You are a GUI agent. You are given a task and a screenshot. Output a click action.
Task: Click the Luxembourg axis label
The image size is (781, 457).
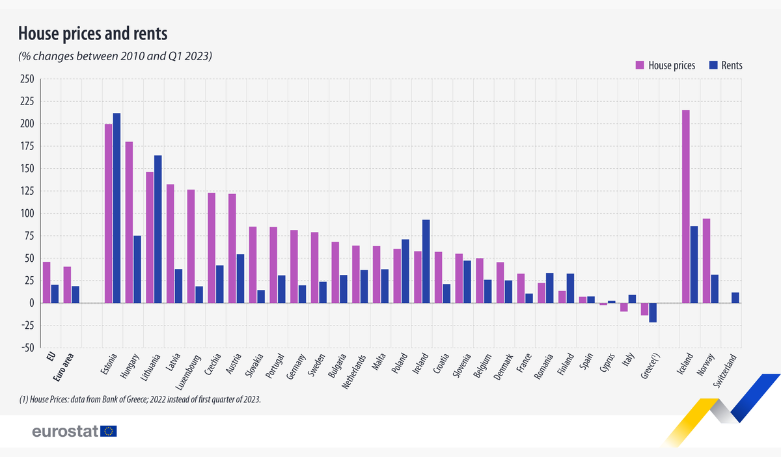(x=188, y=371)
